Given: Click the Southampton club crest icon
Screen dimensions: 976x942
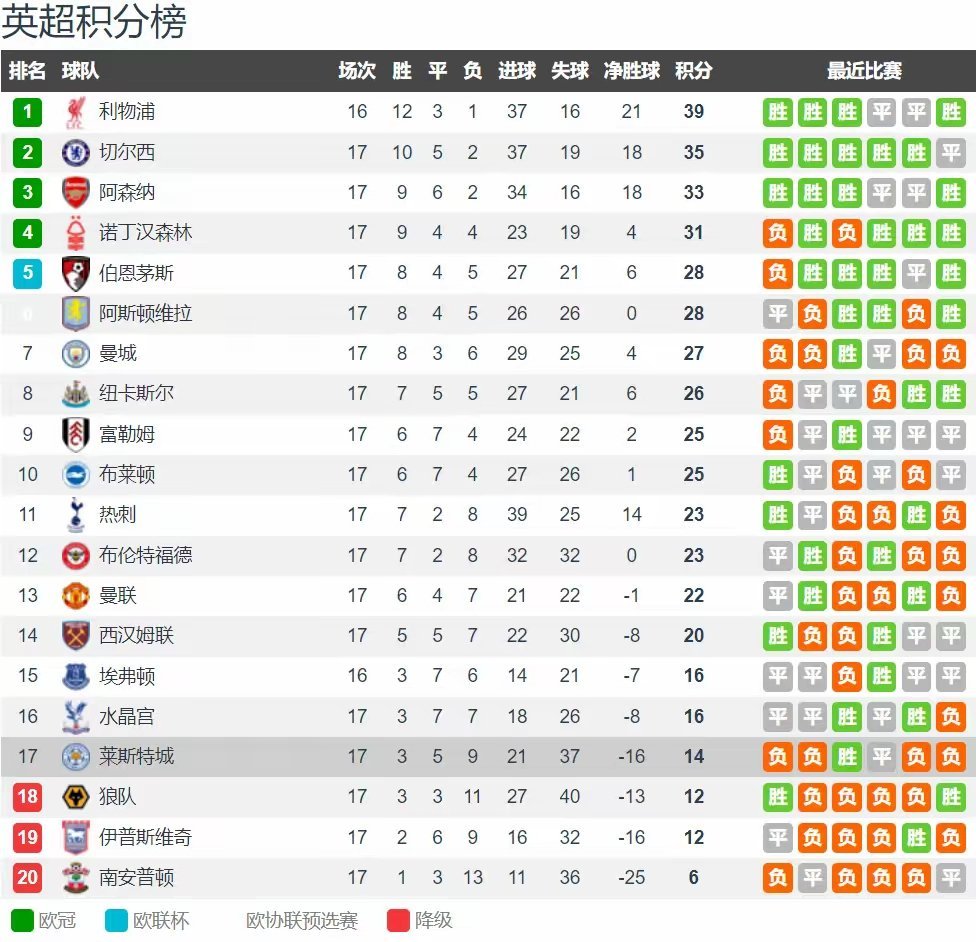Looking at the screenshot, I should point(76,878).
